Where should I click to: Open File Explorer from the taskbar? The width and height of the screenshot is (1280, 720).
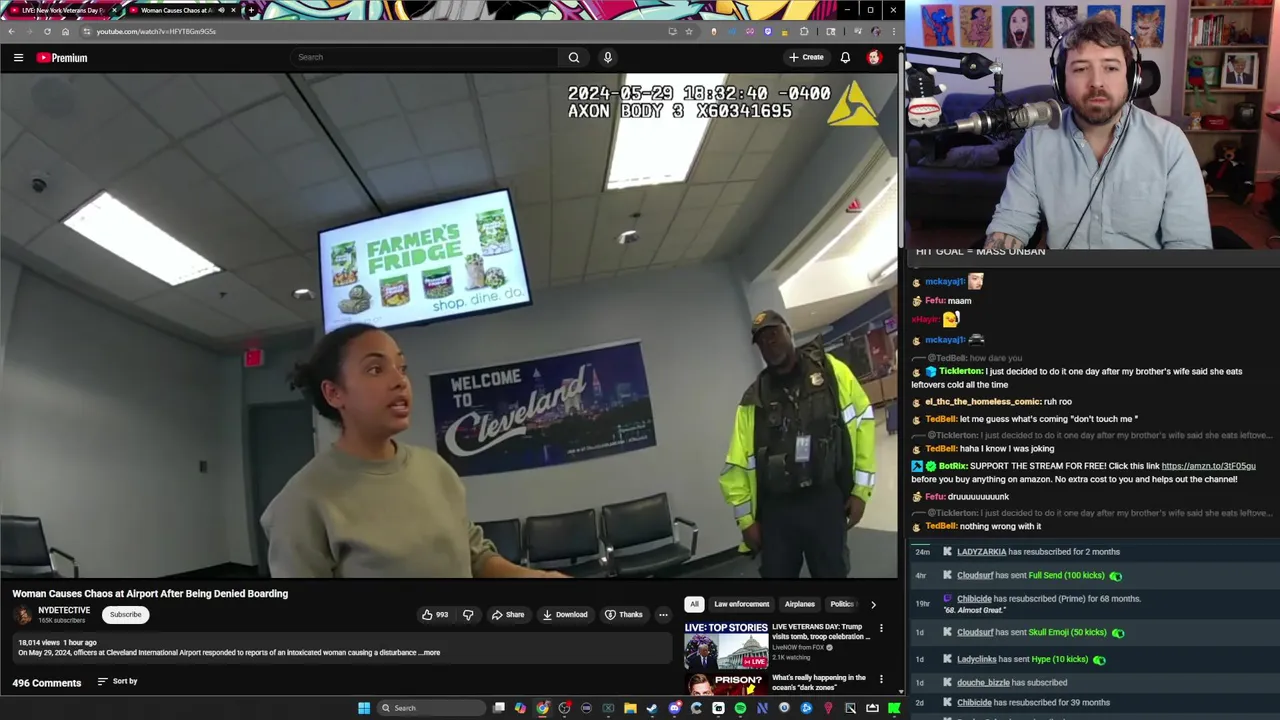(x=630, y=708)
